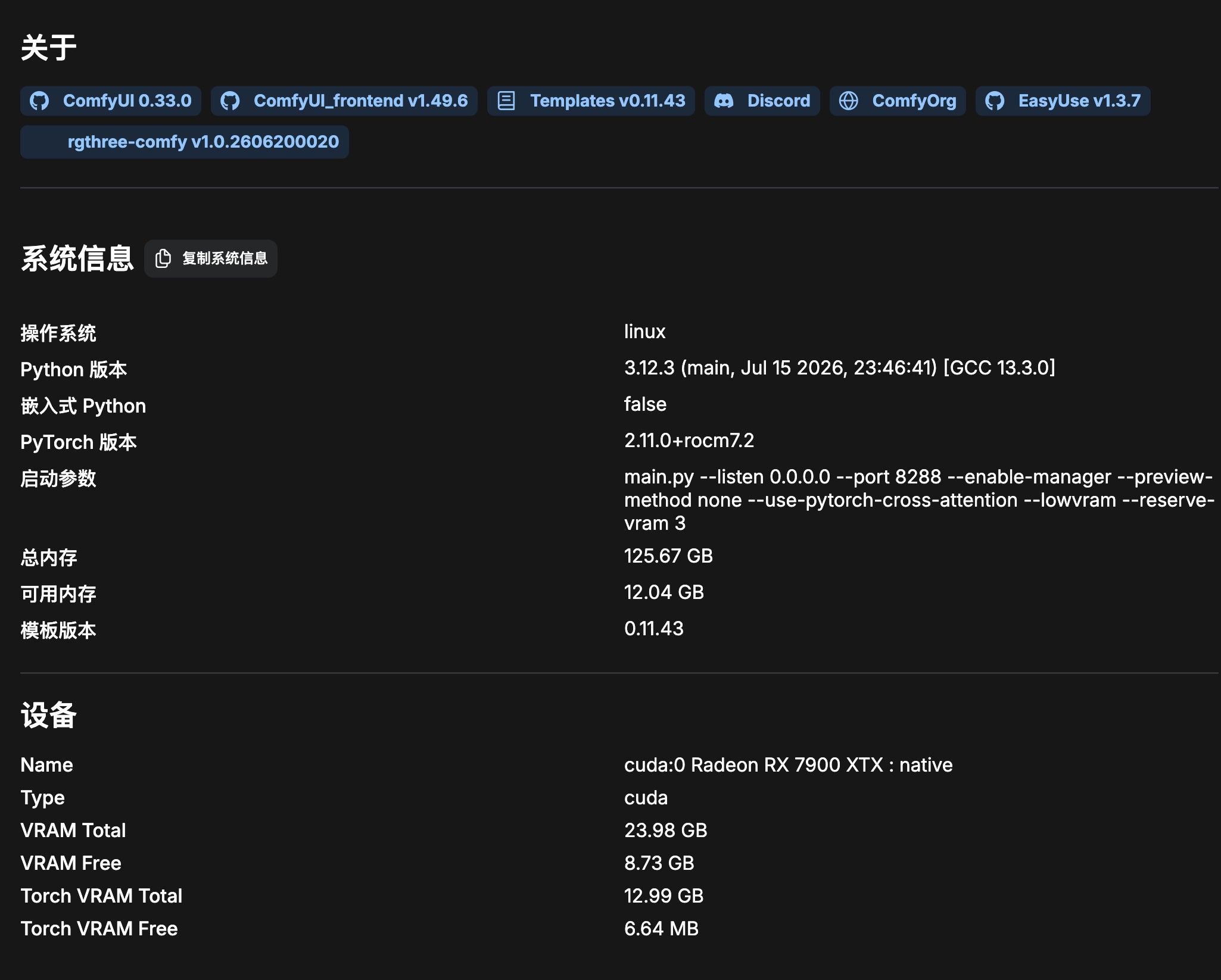Click the 系统信息 heading
1221x980 pixels.
tap(77, 258)
